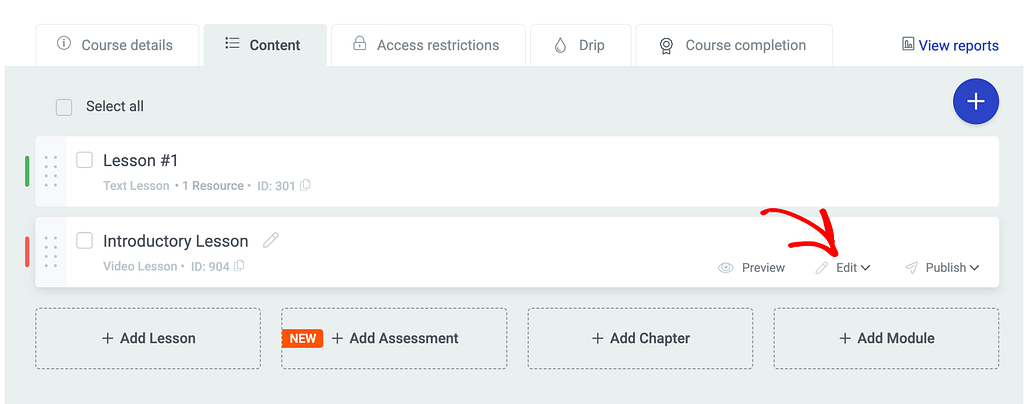Viewport: 1024px width, 404px height.
Task: Copy the Lesson #1 ID 301
Action: click(x=305, y=185)
